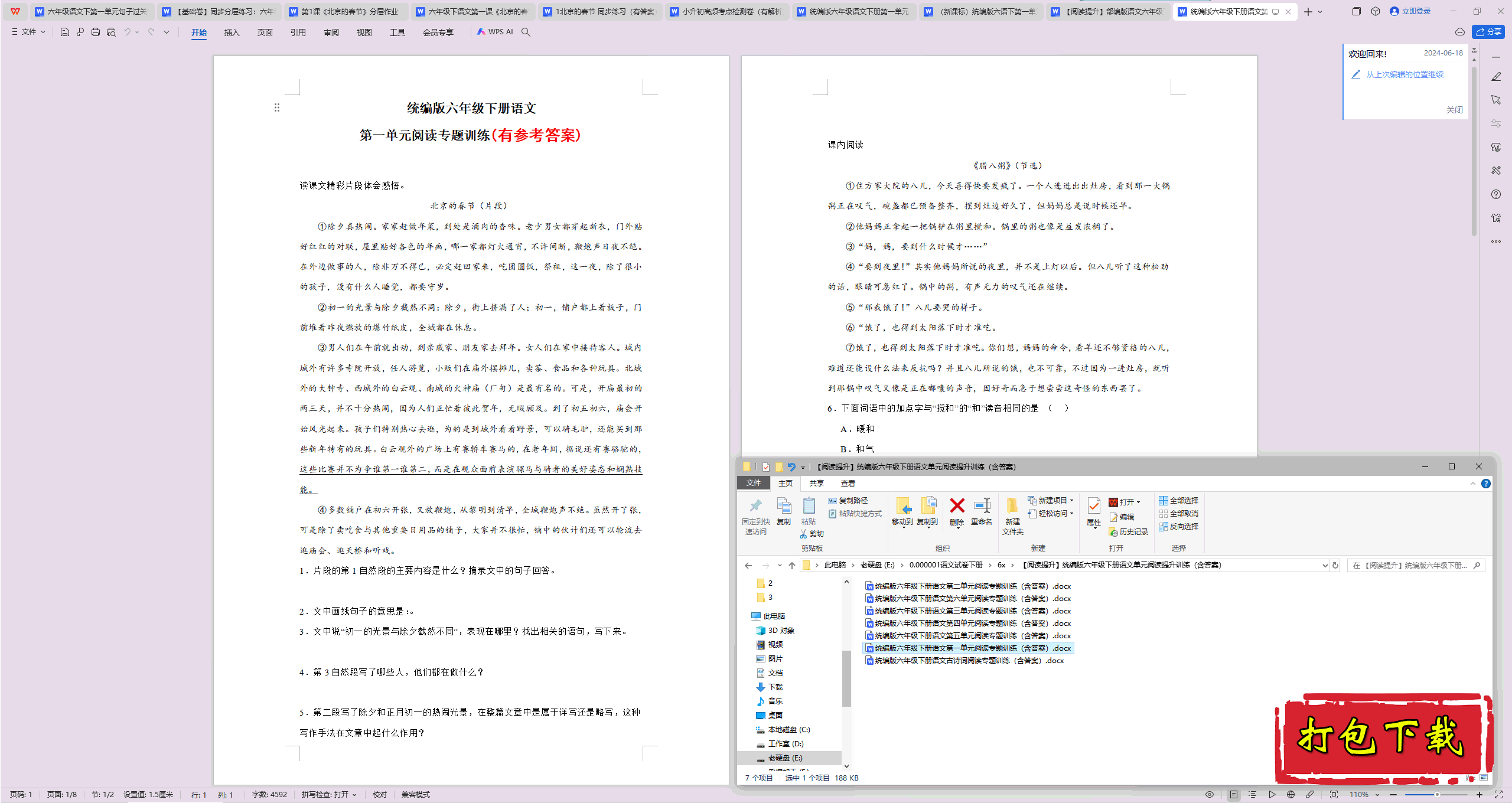This screenshot has height=803, width=1512.
Task: Open the help question-mark icon in right sidebar
Action: (1496, 194)
